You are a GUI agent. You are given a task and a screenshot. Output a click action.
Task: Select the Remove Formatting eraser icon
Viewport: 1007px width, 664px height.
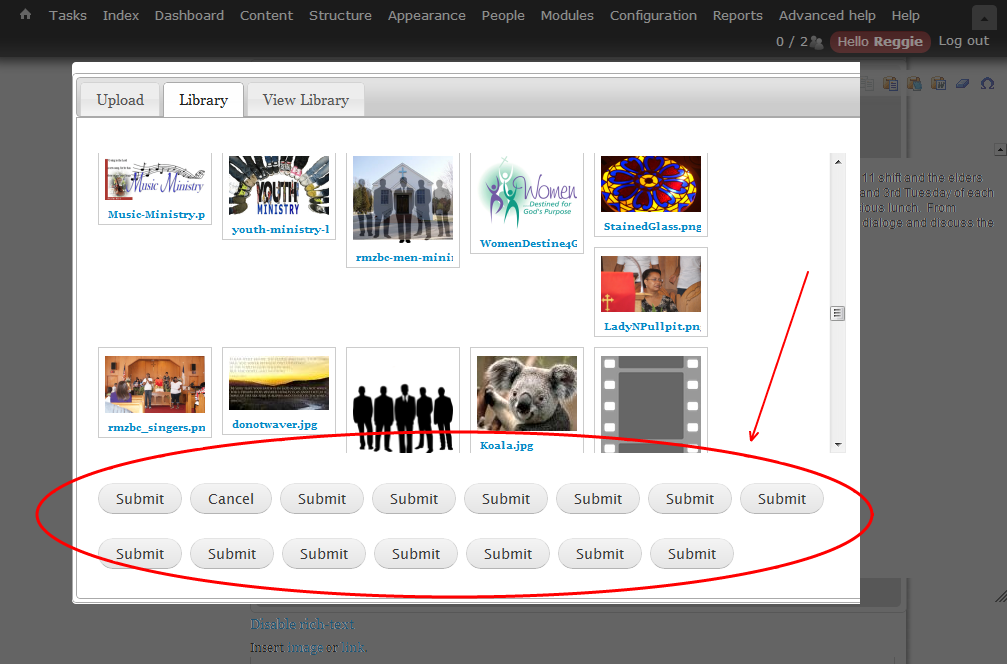962,83
